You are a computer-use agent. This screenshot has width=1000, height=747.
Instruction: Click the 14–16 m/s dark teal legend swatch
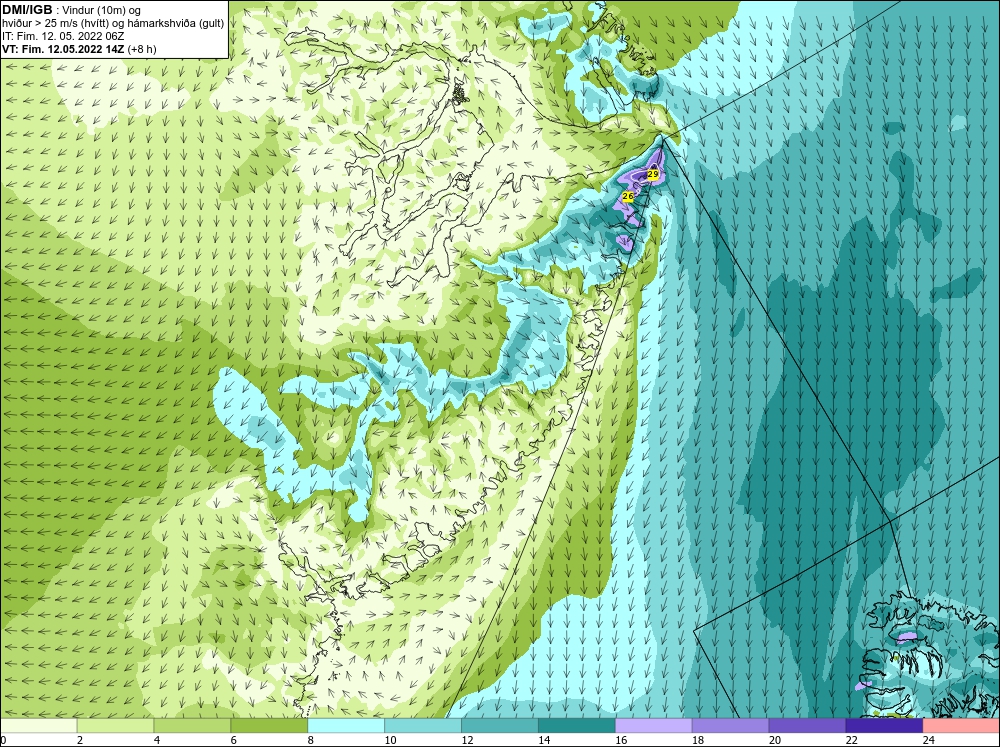tap(577, 726)
